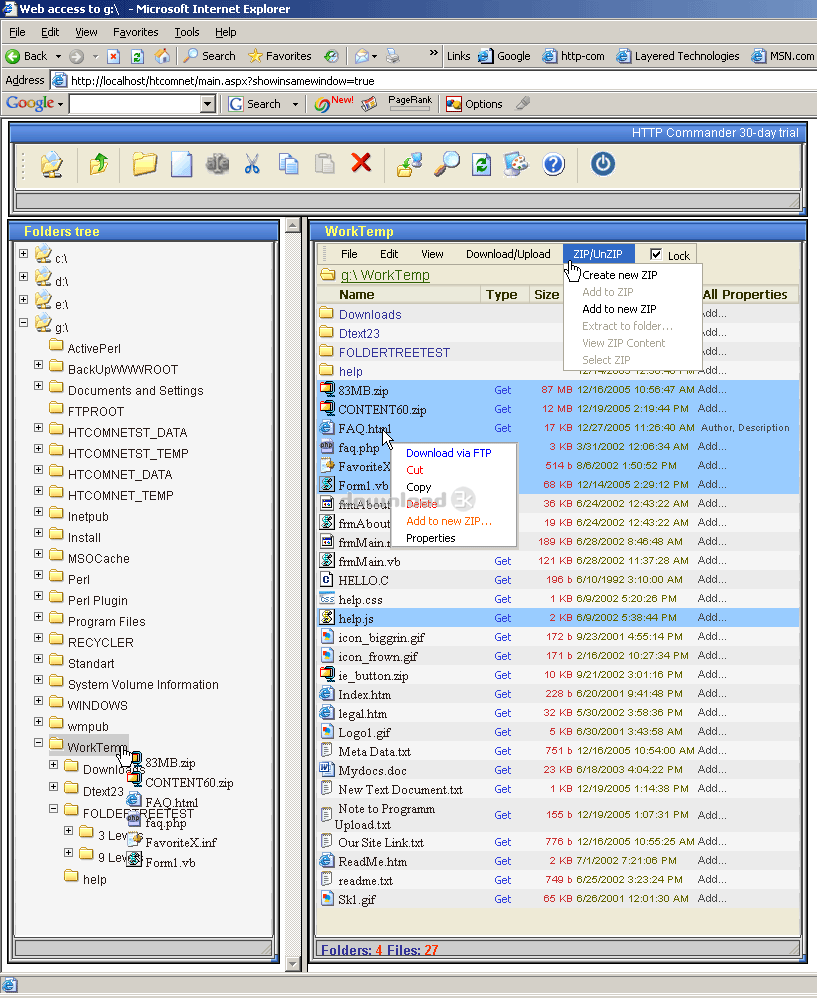
Task: Click the paste clipboard toolbar icon
Action: pos(325,164)
